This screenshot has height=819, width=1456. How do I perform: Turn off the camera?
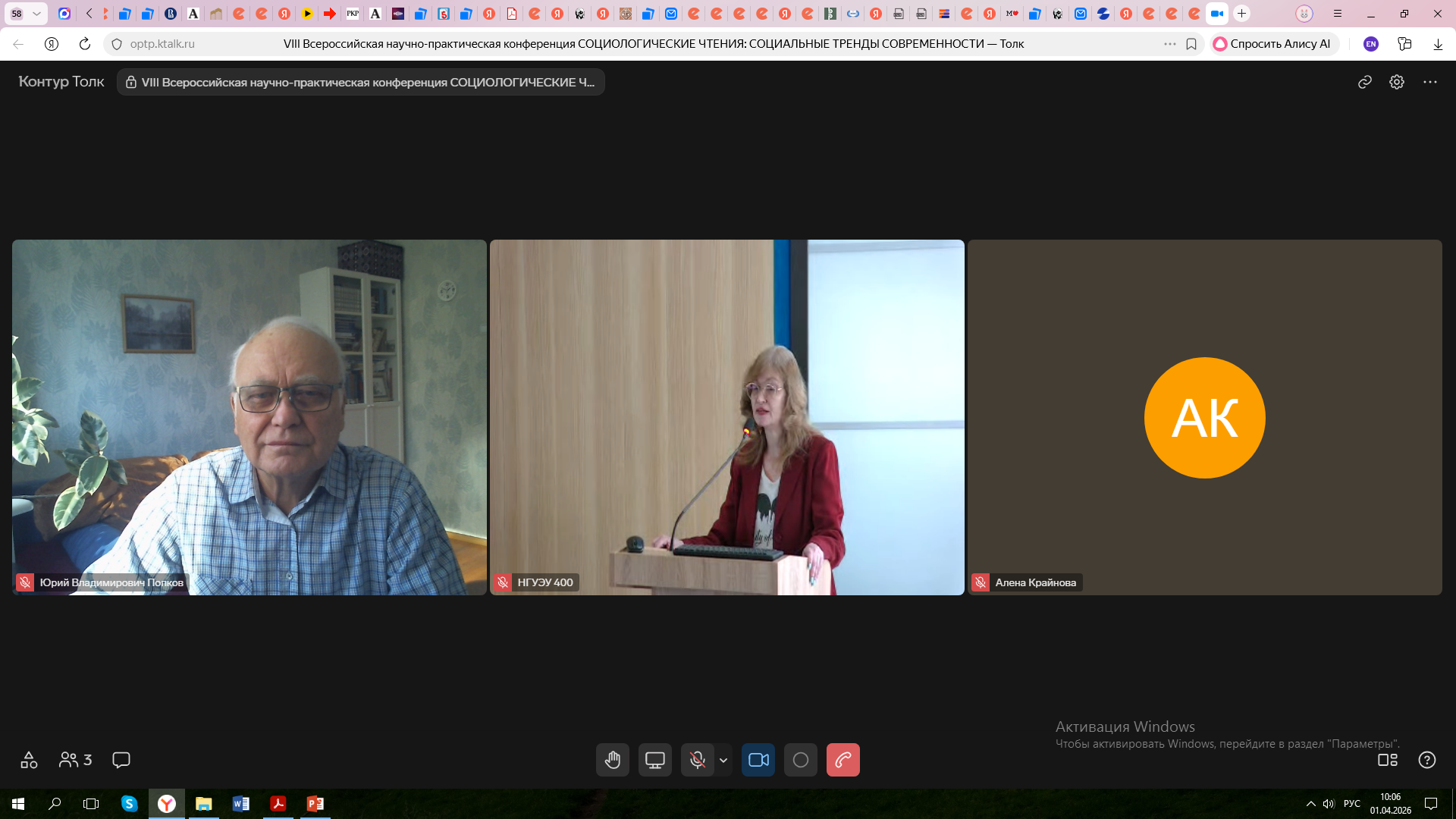coord(758,760)
